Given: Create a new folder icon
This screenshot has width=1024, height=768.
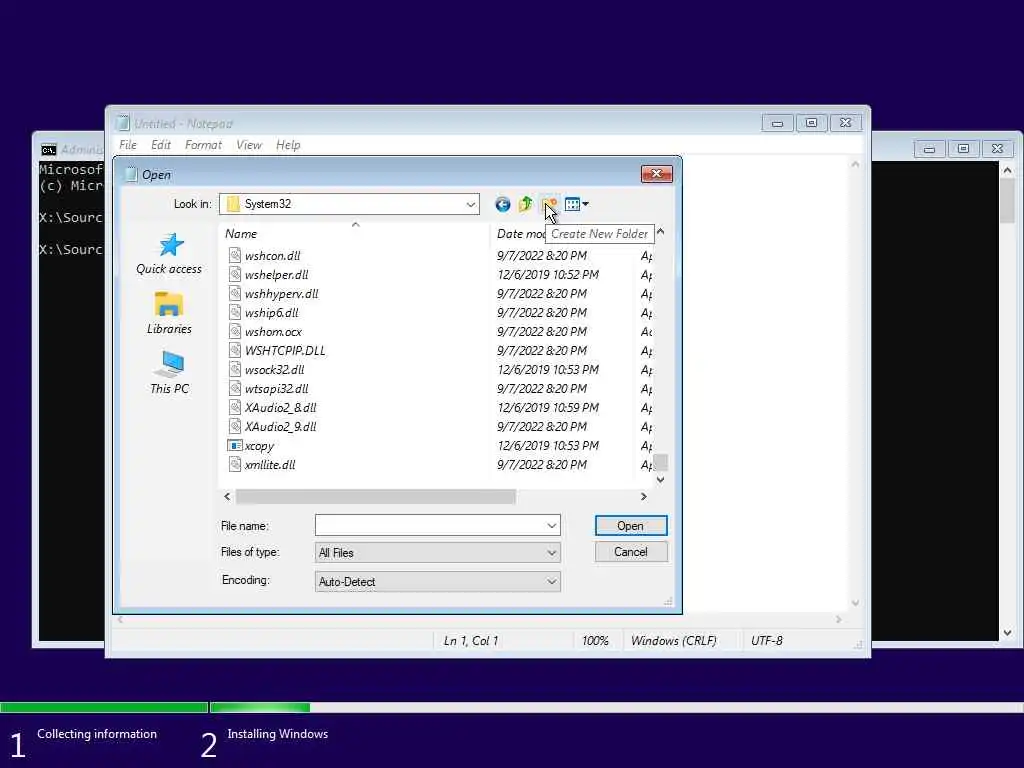Looking at the screenshot, I should click(550, 204).
